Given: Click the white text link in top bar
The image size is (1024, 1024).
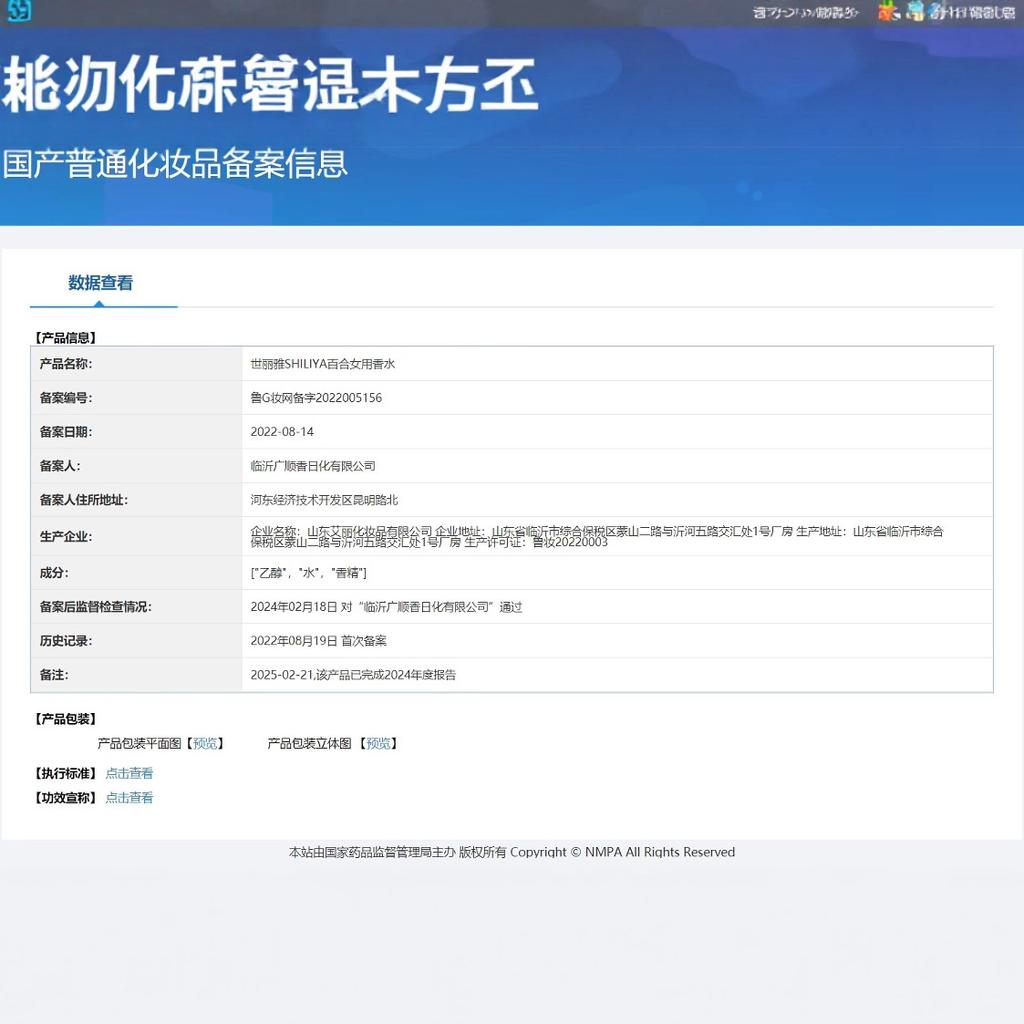Looking at the screenshot, I should pyautogui.click(x=805, y=12).
